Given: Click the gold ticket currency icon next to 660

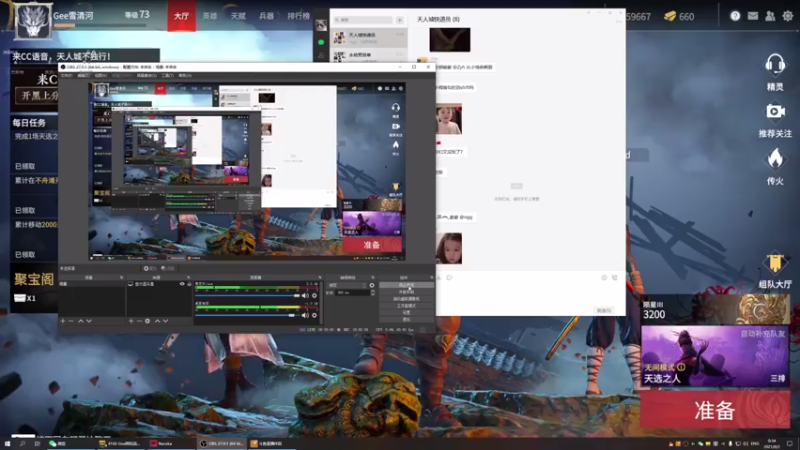Looking at the screenshot, I should (670, 16).
